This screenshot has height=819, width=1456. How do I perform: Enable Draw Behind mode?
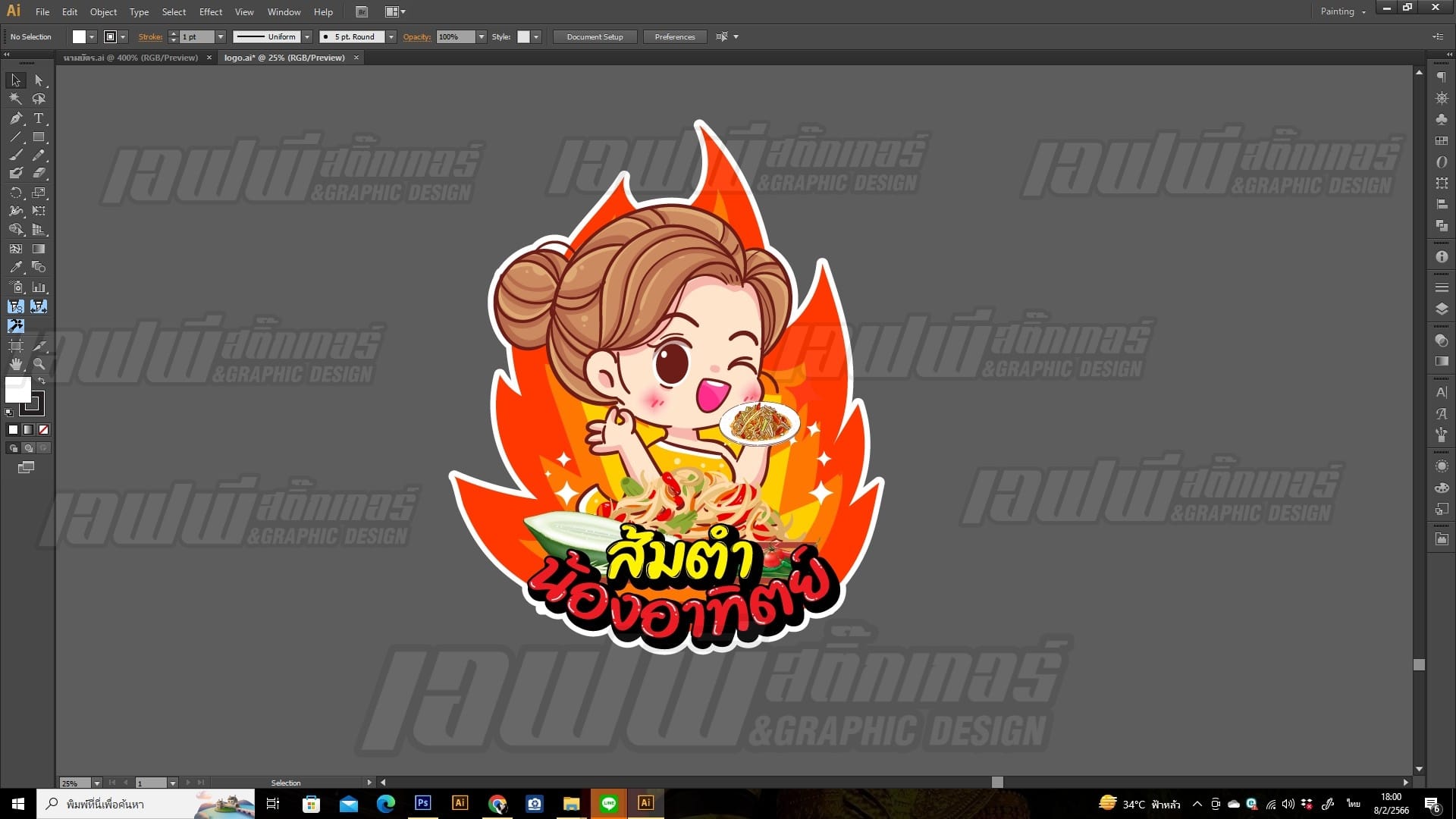(x=28, y=448)
